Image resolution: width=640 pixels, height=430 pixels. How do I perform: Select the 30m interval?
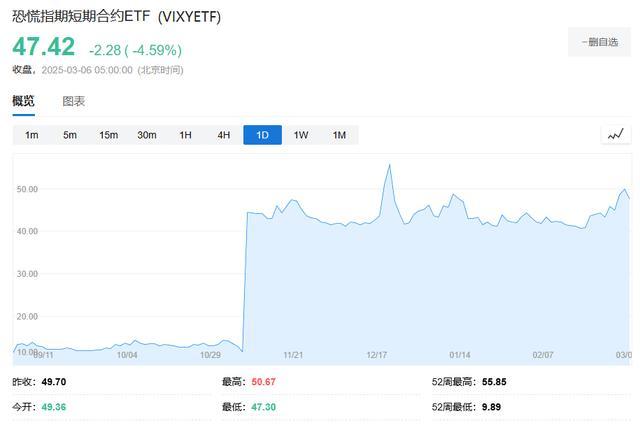(x=147, y=135)
